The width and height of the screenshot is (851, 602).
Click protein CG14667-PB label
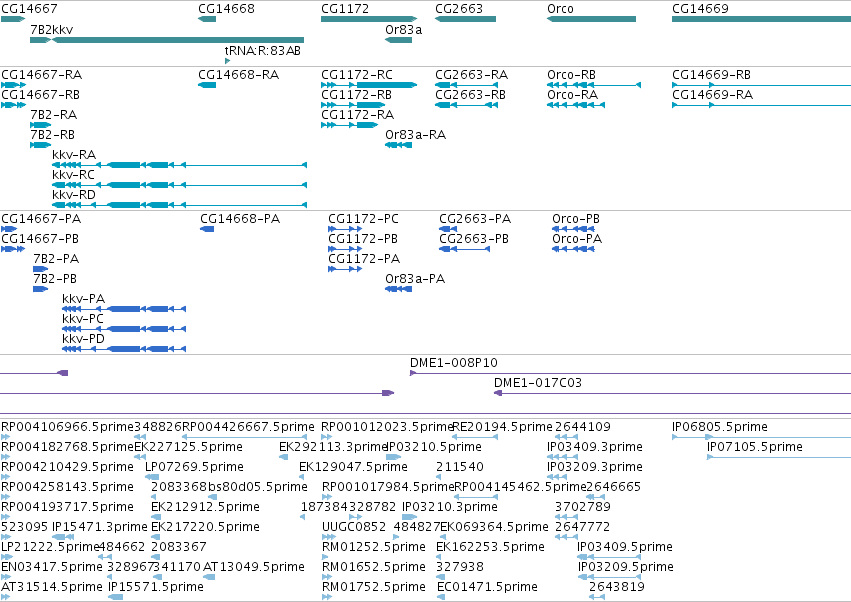pos(40,239)
